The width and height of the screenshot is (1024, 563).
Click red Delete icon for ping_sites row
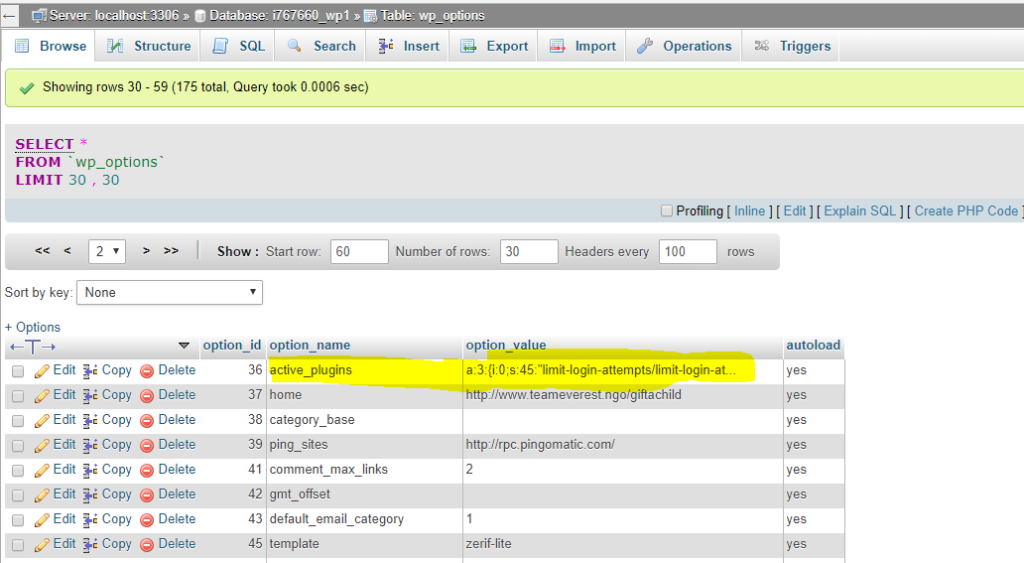147,445
